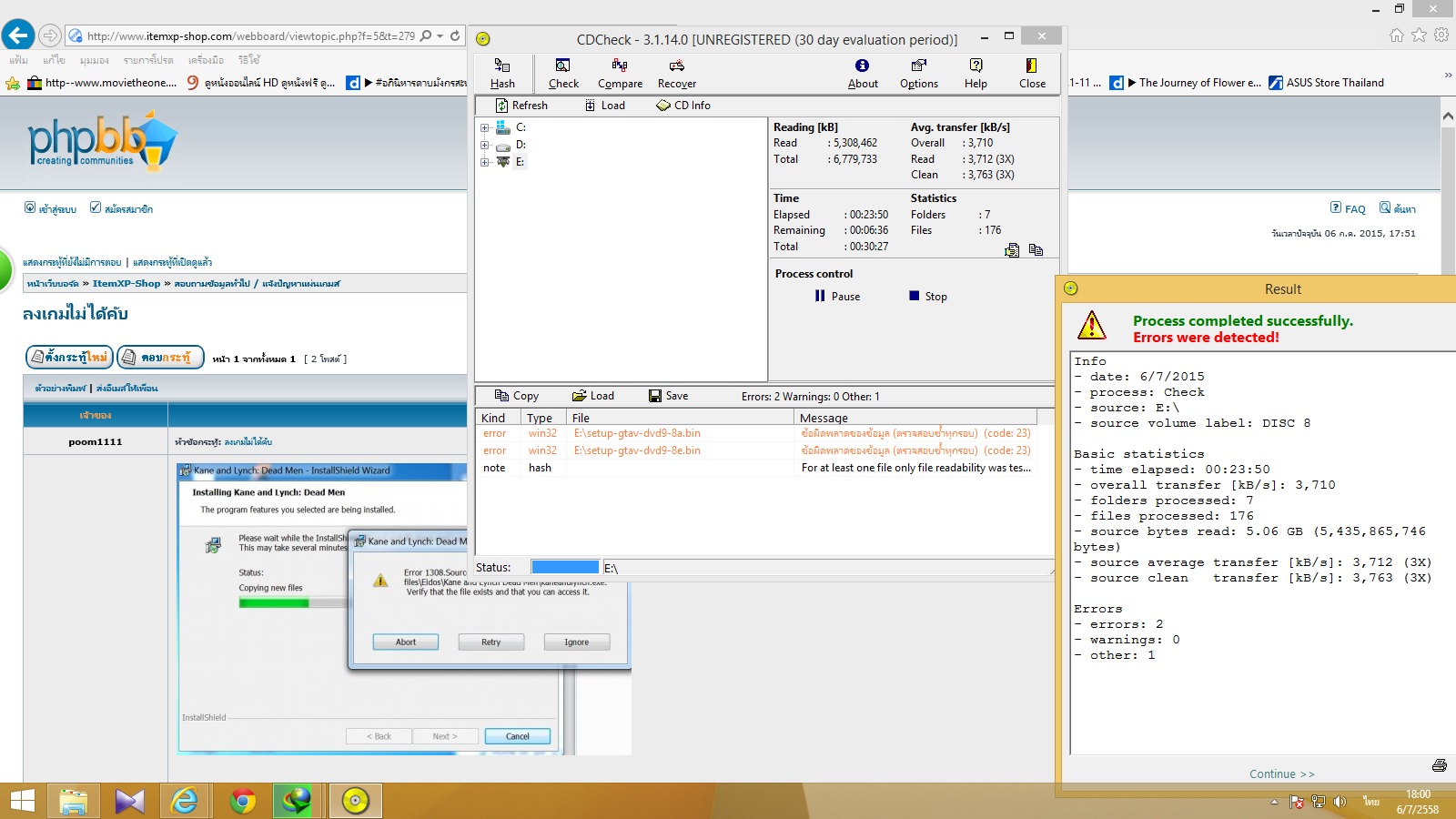Click the CD Info button

click(683, 106)
